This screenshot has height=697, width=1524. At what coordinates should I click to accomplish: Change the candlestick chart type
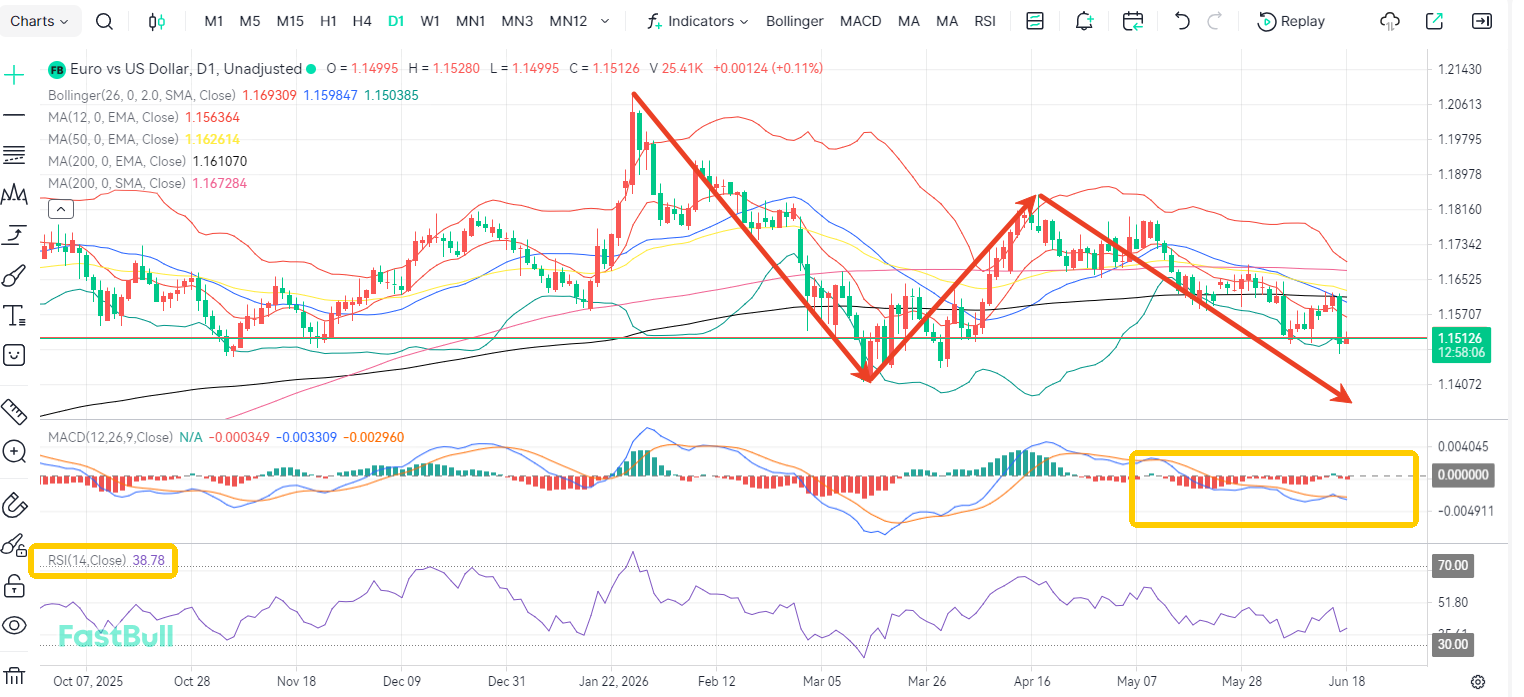(155, 21)
